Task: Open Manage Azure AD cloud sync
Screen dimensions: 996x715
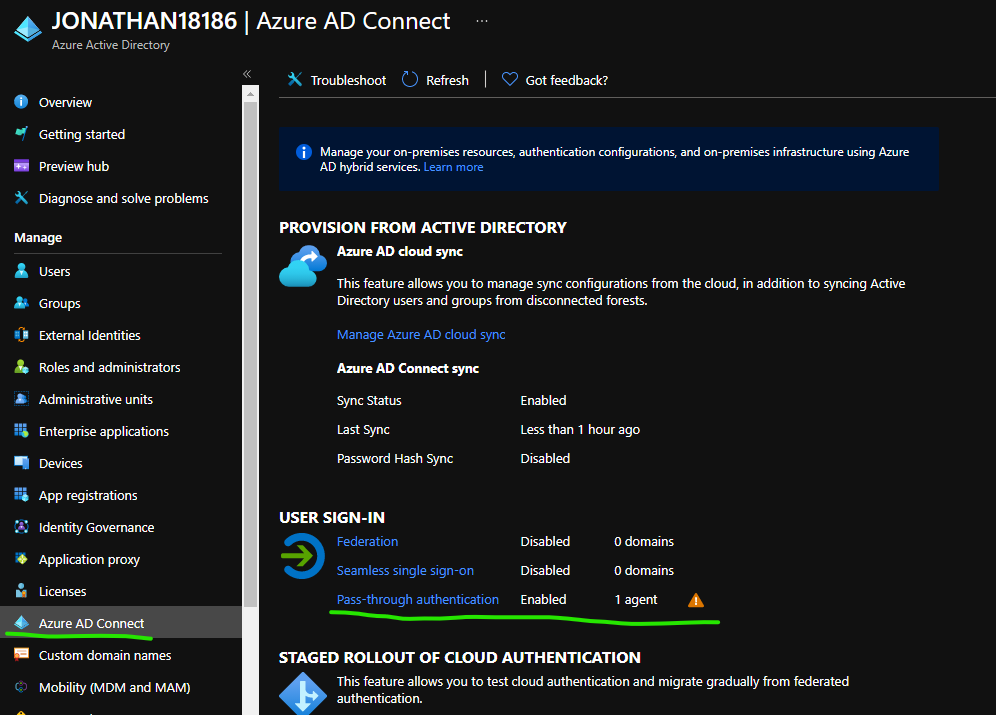Action: 420,334
